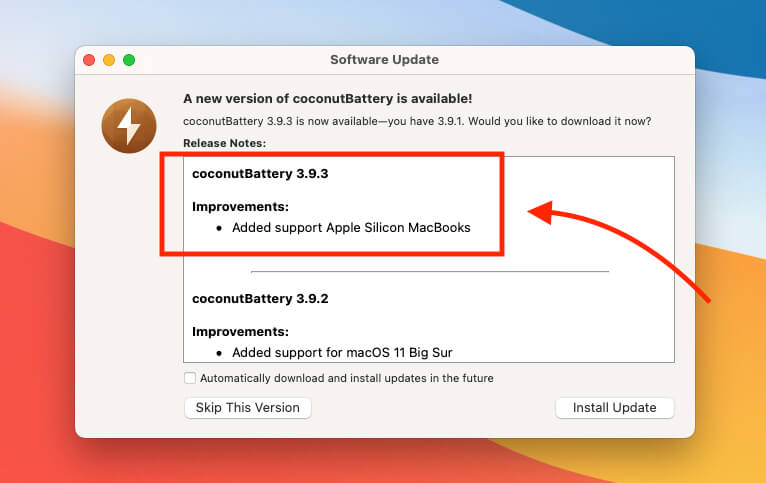This screenshot has width=766, height=483.
Task: Click the Release Notes label
Action: [225, 143]
